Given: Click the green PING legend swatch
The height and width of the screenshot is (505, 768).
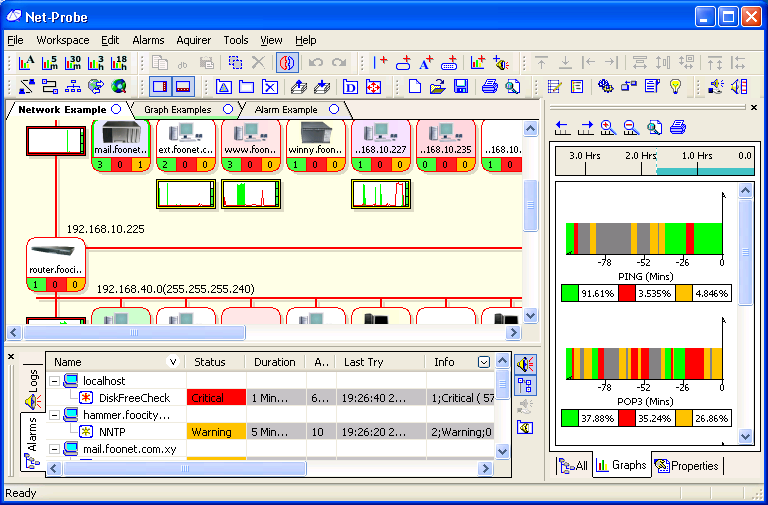Looking at the screenshot, I should click(x=570, y=293).
